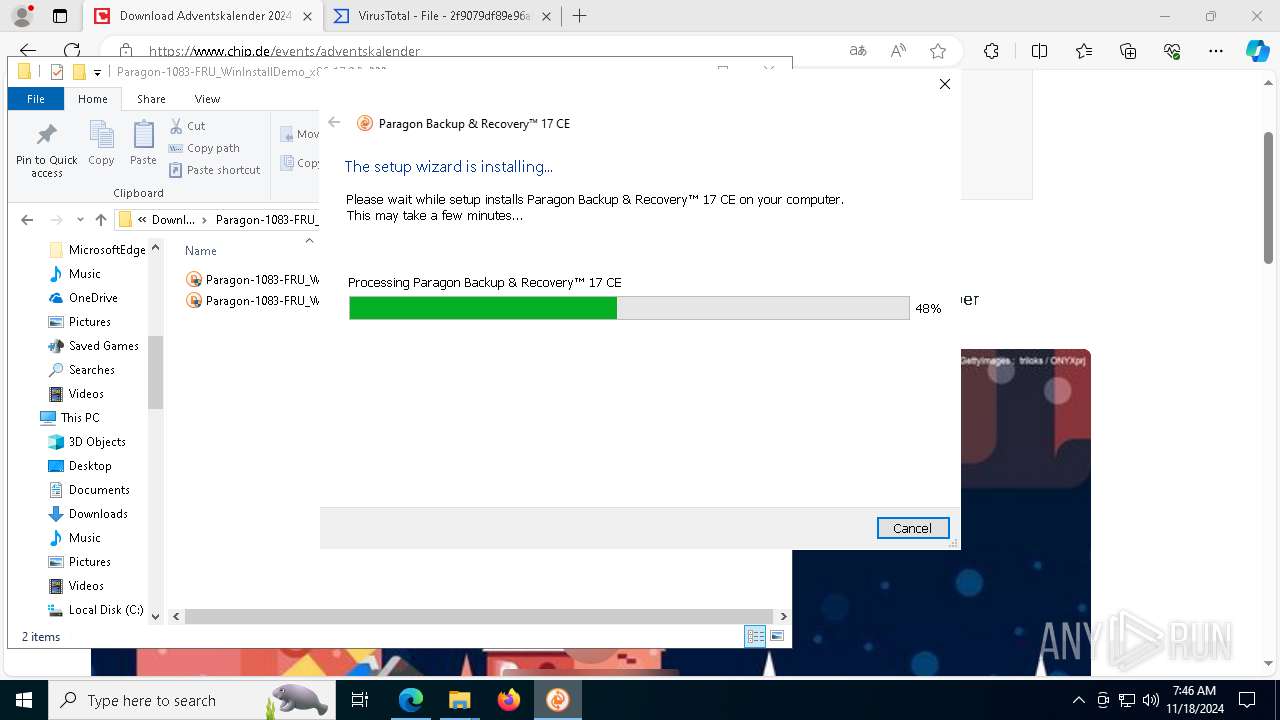Toggle Split screen in Edge
The height and width of the screenshot is (720, 1280).
tap(1039, 51)
